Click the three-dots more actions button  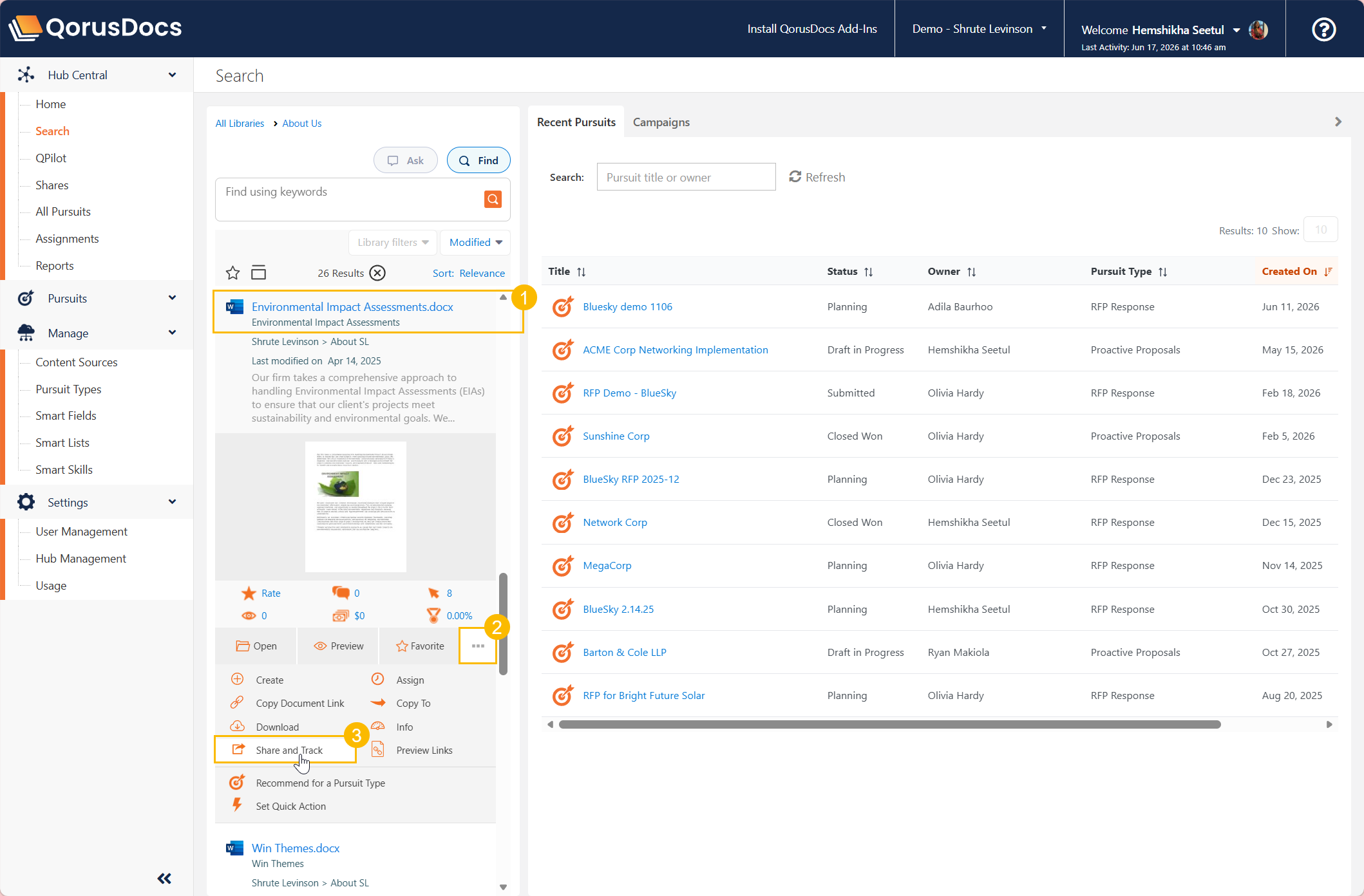point(478,646)
